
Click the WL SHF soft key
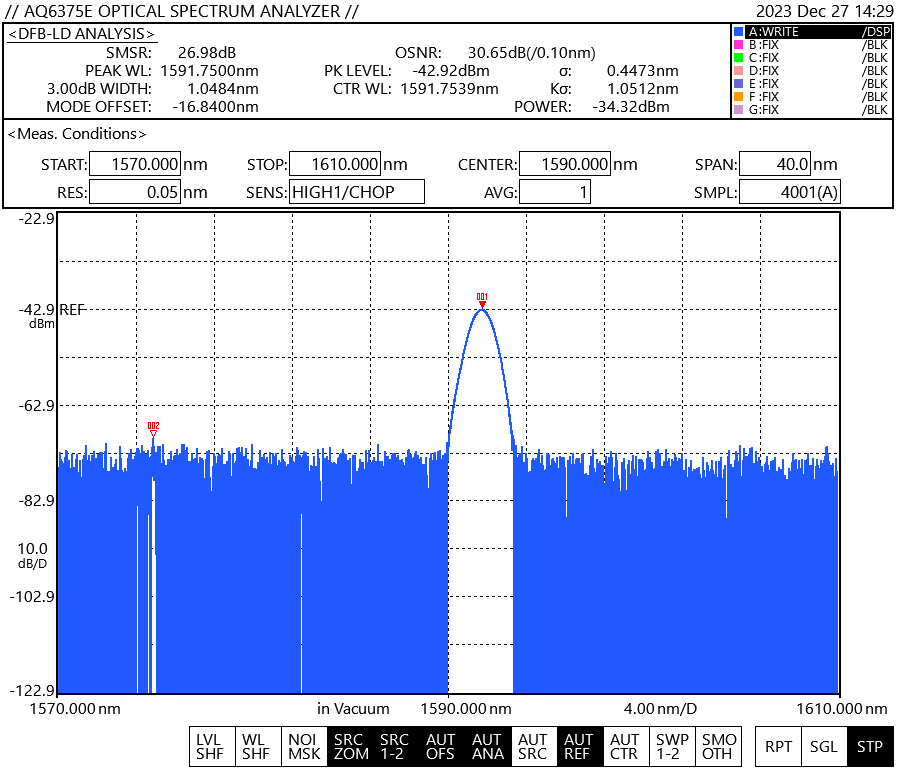click(255, 746)
